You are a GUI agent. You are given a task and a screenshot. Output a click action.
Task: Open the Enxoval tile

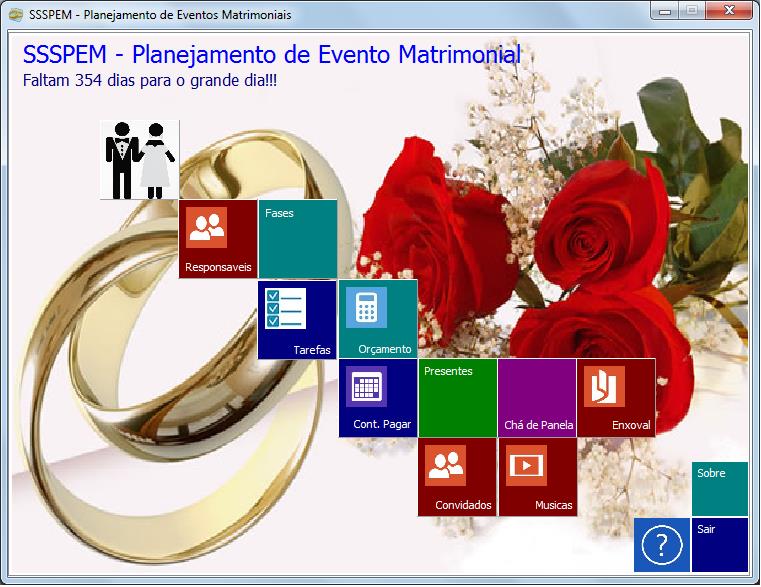point(616,398)
